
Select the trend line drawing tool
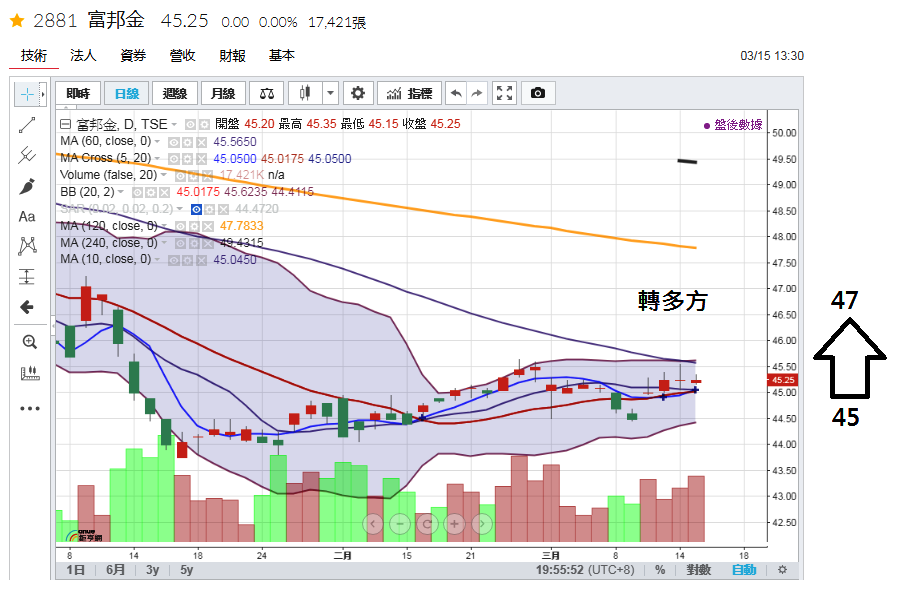click(x=27, y=125)
